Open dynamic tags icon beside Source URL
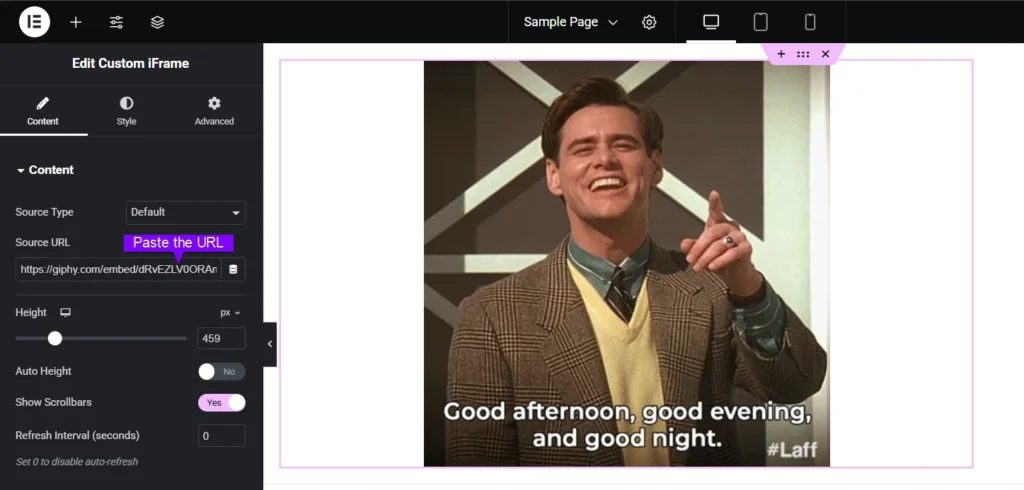 coord(233,270)
